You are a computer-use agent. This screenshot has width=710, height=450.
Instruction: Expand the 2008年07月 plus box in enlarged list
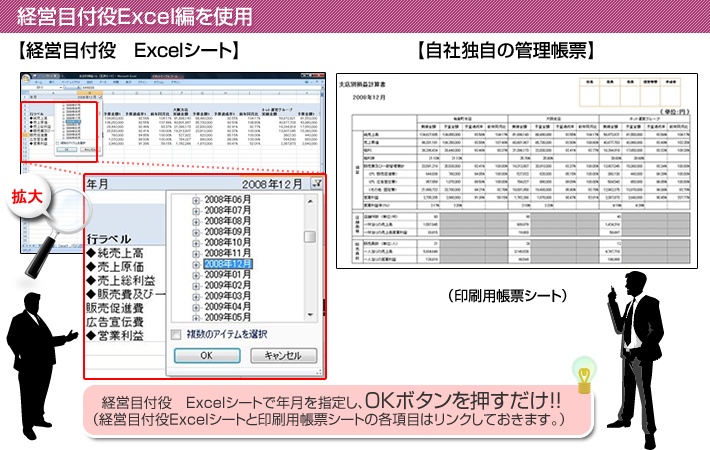196,211
